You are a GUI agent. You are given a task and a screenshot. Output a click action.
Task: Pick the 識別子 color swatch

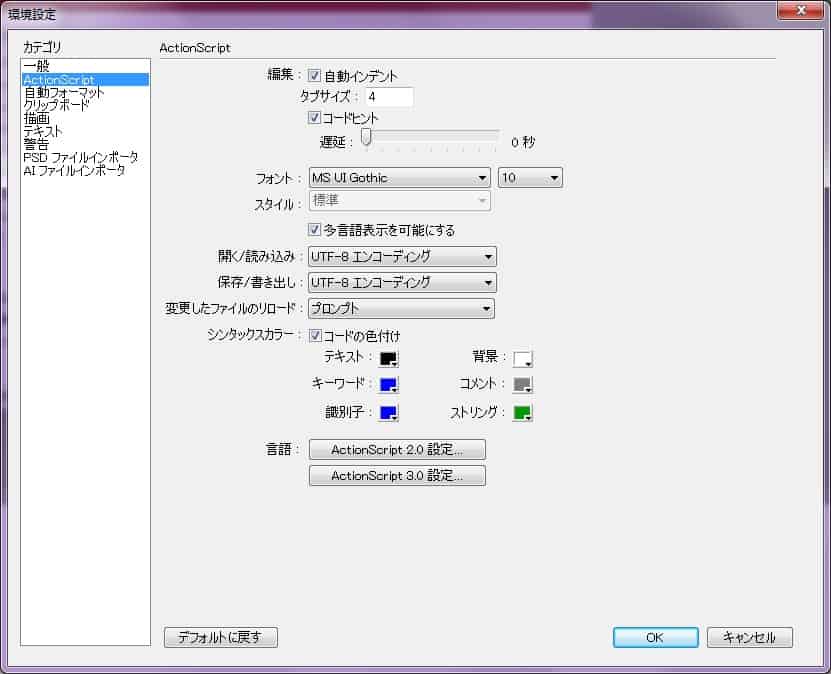click(x=388, y=413)
